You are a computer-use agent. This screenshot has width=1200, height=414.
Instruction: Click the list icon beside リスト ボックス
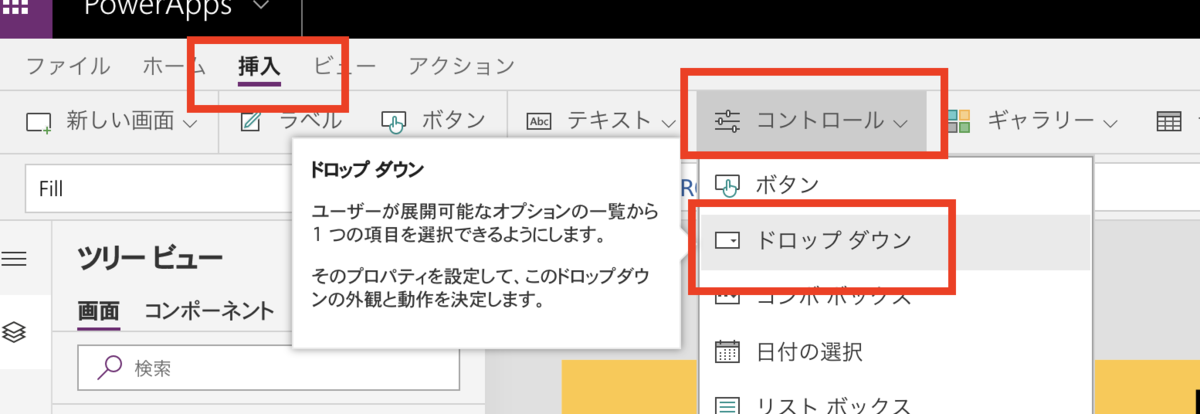pos(727,405)
